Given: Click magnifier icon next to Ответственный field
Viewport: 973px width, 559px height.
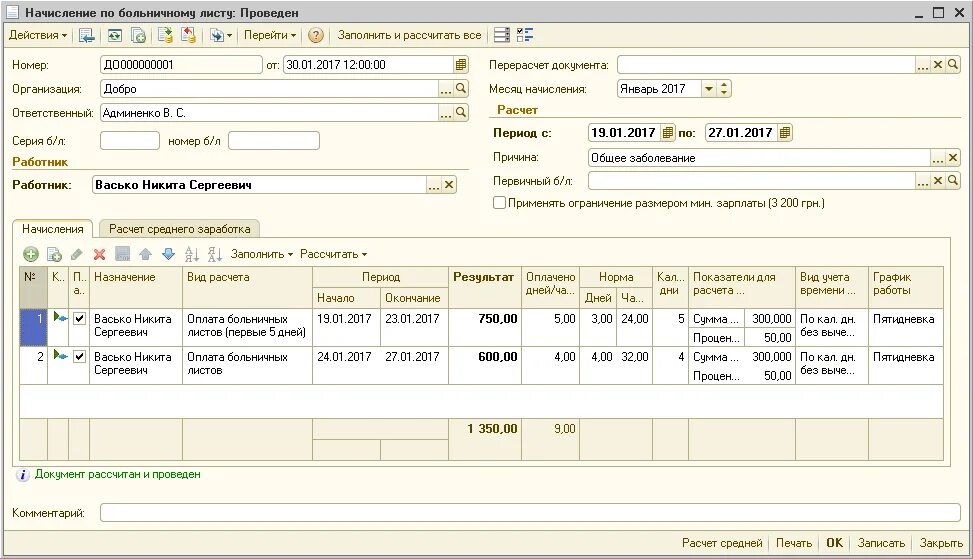Looking at the screenshot, I should pyautogui.click(x=460, y=112).
